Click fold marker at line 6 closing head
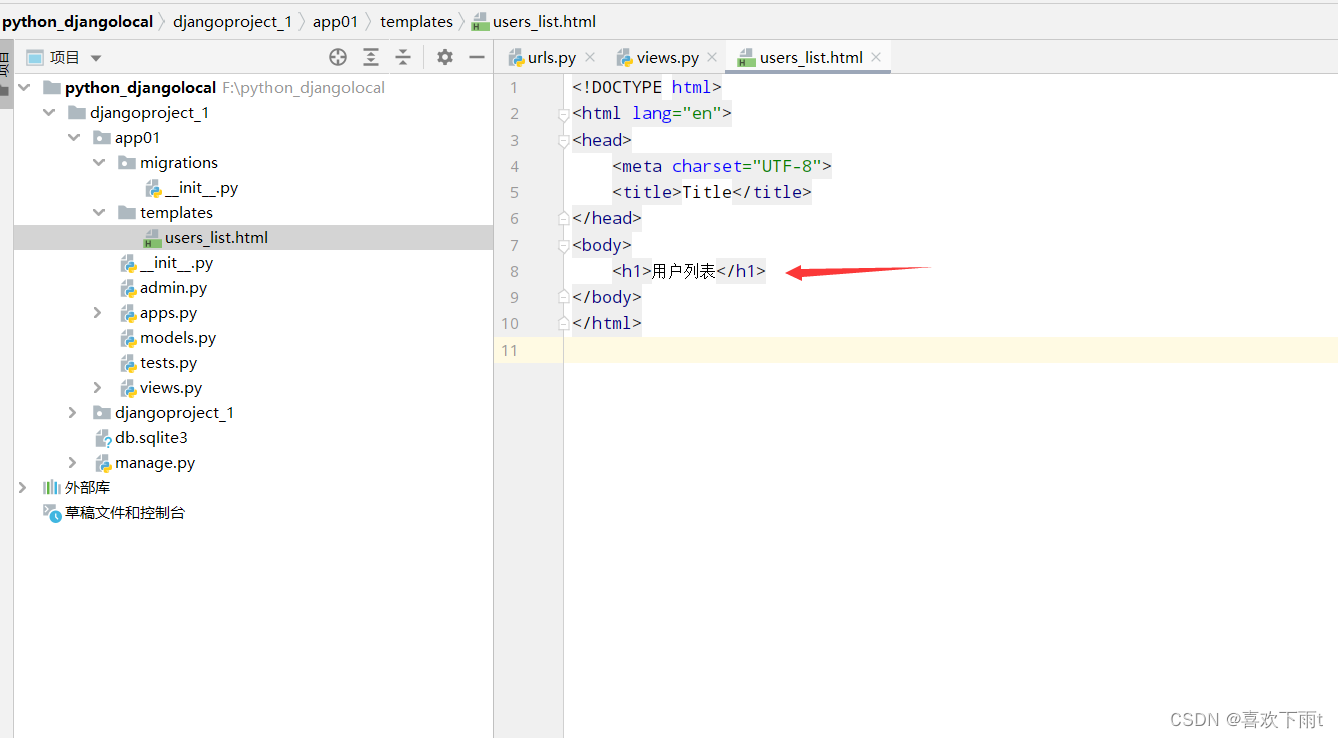Screen dimensions: 1338x738 [x=564, y=218]
